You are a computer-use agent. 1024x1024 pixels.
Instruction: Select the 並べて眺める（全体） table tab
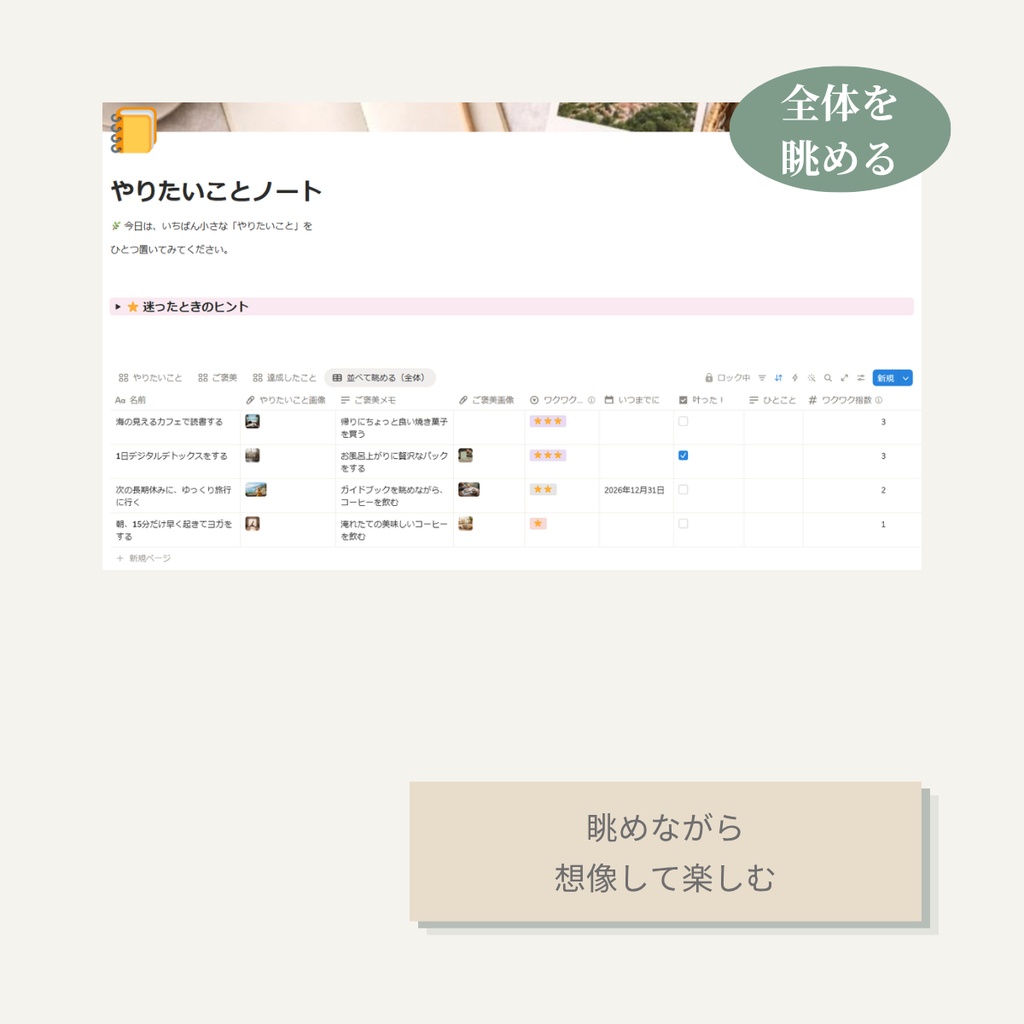tap(379, 377)
